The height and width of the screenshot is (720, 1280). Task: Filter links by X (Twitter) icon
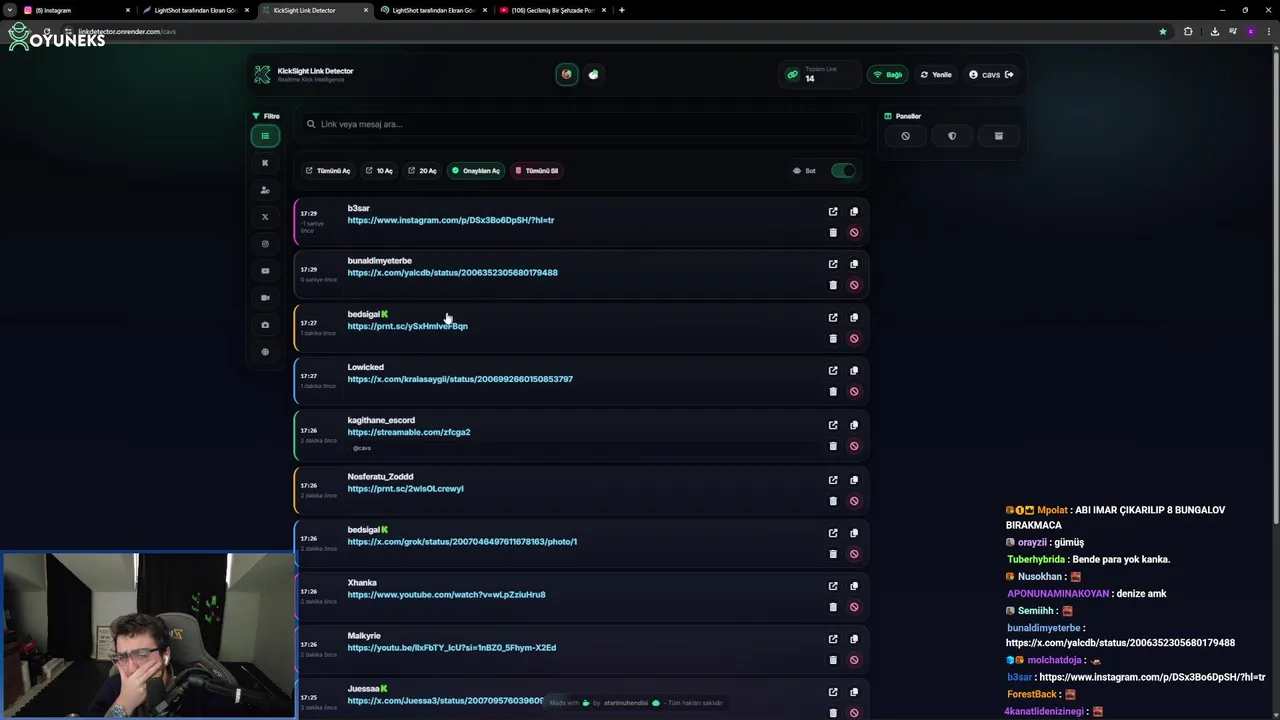[x=265, y=217]
